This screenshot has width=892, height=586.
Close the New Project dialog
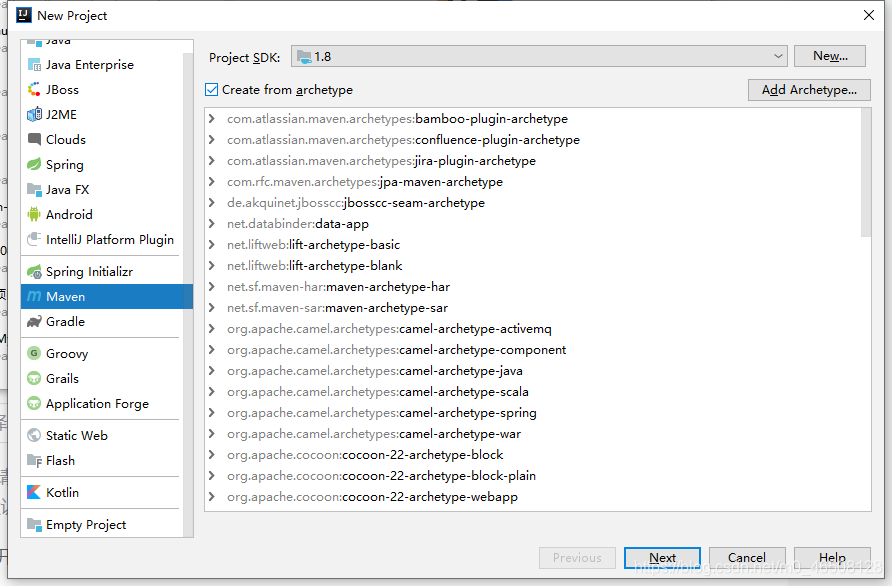click(x=869, y=15)
